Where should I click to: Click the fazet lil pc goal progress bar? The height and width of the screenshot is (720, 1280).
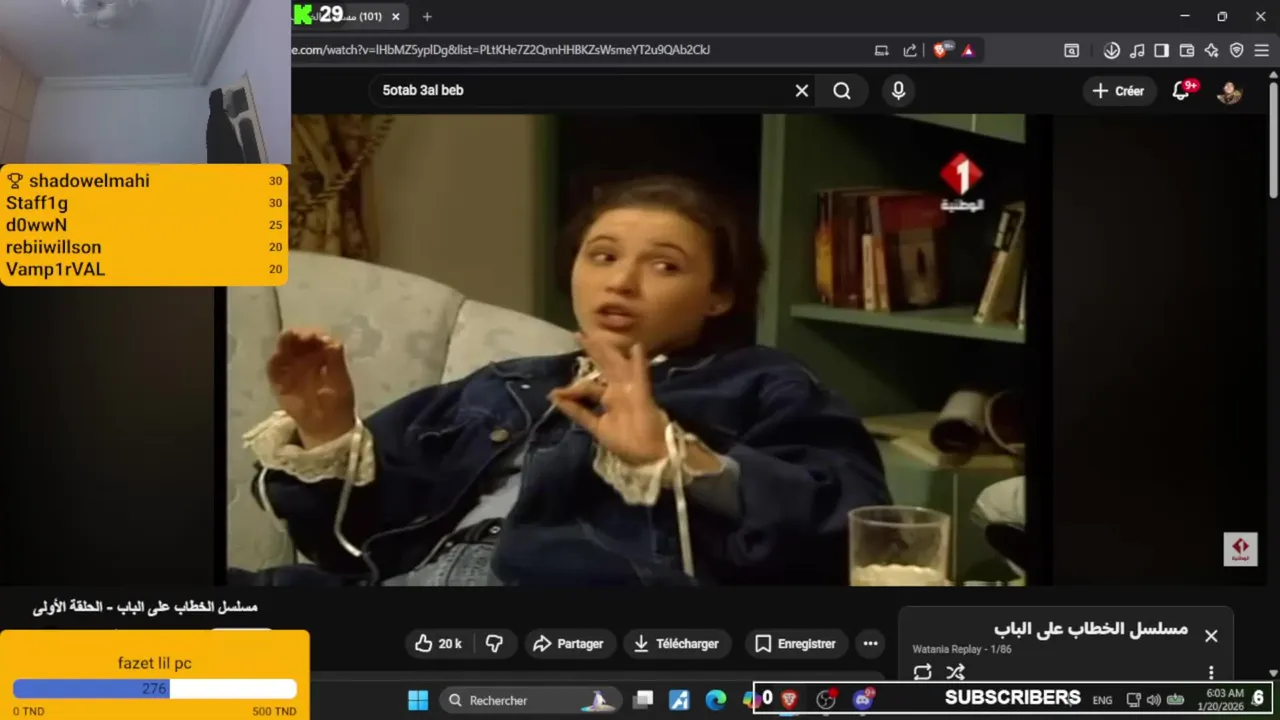coord(155,689)
